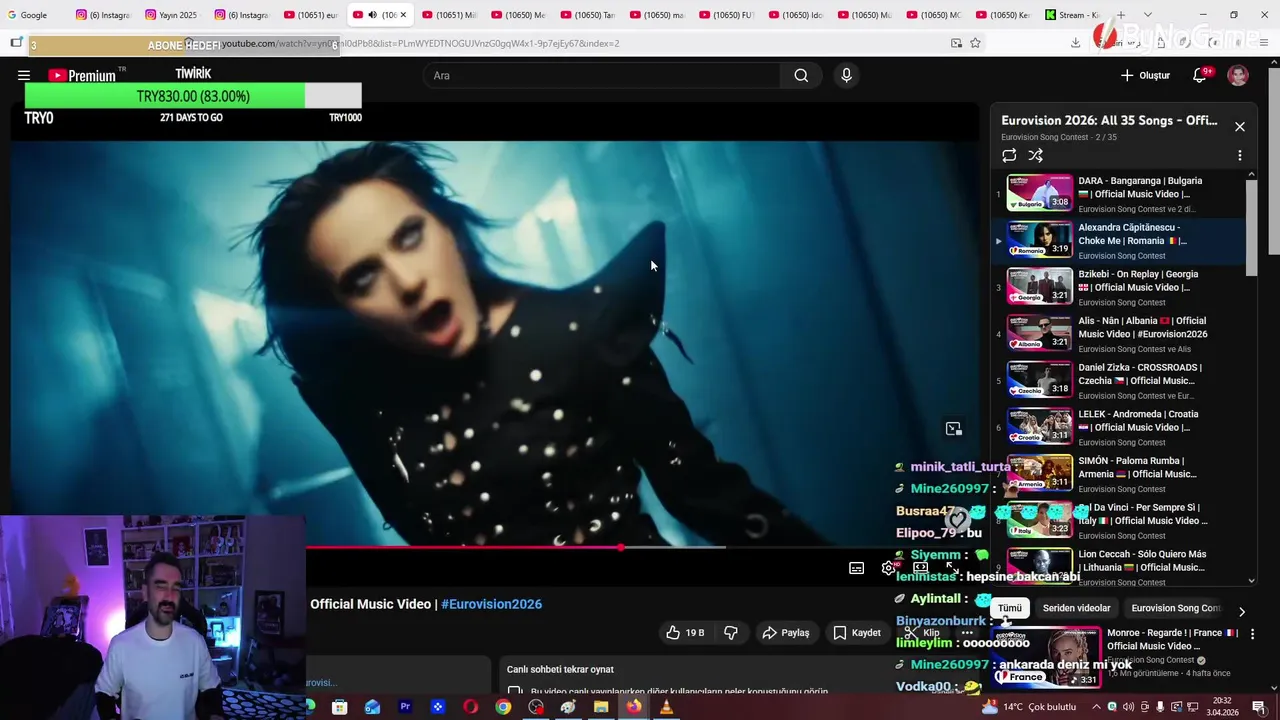Start voice search with microphone icon

tap(846, 75)
